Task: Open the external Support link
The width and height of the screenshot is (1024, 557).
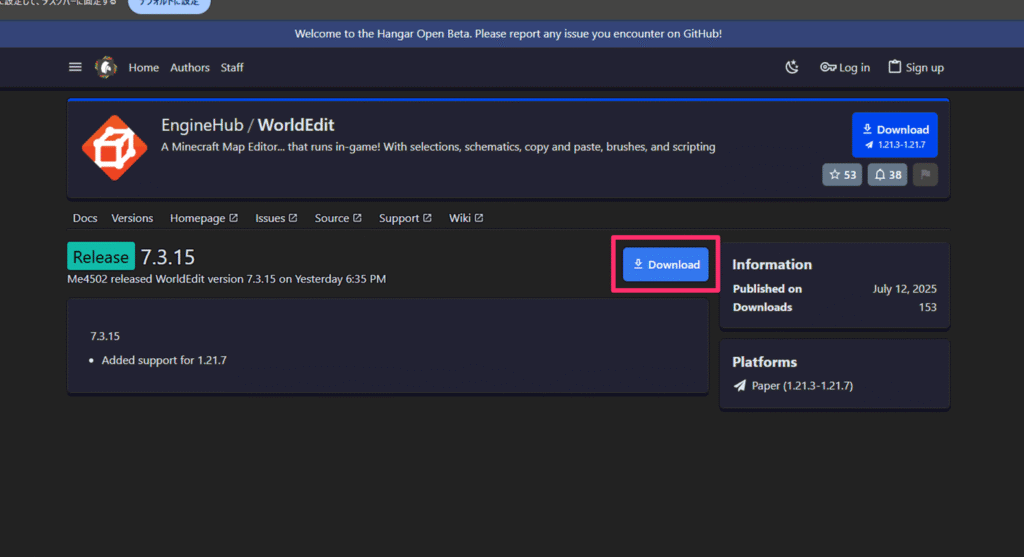Action: 405,218
